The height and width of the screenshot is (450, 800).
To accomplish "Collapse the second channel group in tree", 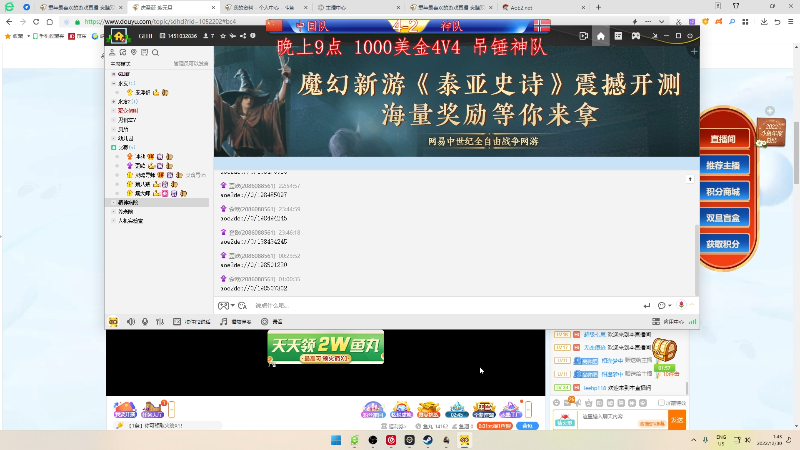I will click(113, 83).
